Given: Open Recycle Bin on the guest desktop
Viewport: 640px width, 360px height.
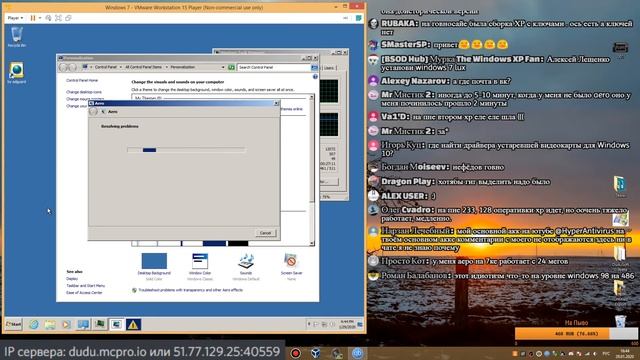Looking at the screenshot, I should click(x=17, y=37).
